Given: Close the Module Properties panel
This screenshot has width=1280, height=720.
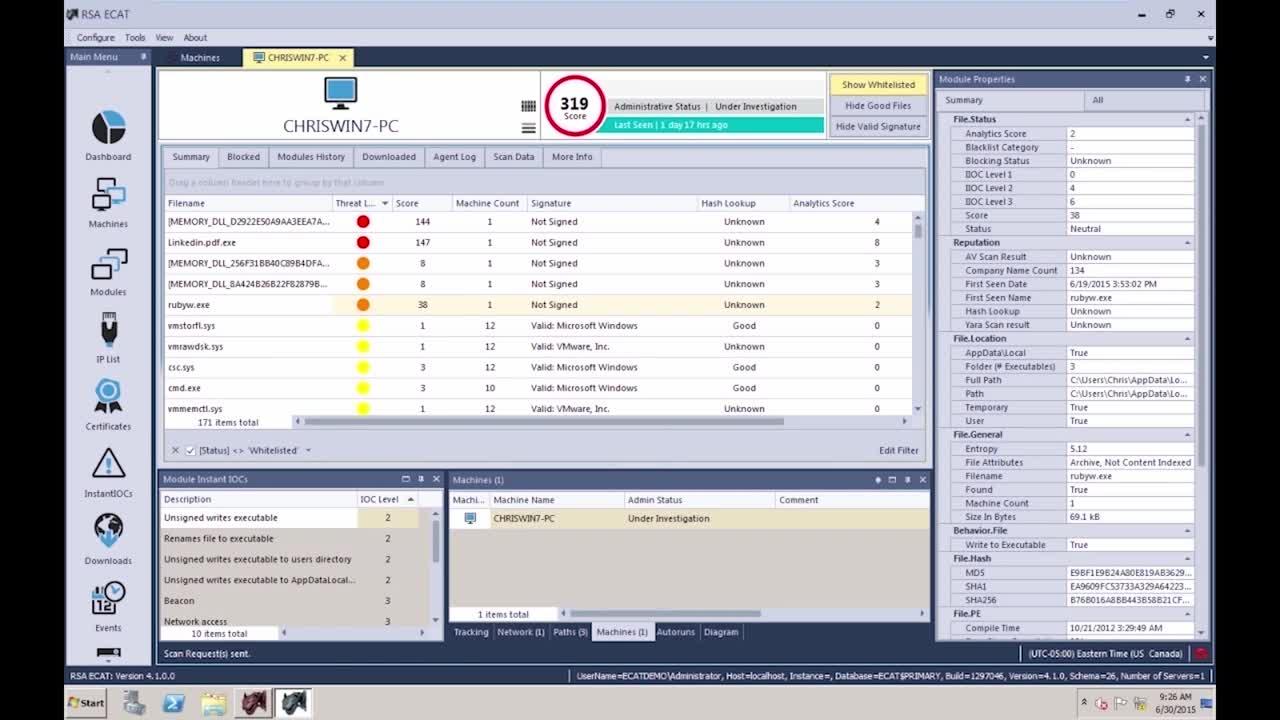Looking at the screenshot, I should tap(1202, 79).
